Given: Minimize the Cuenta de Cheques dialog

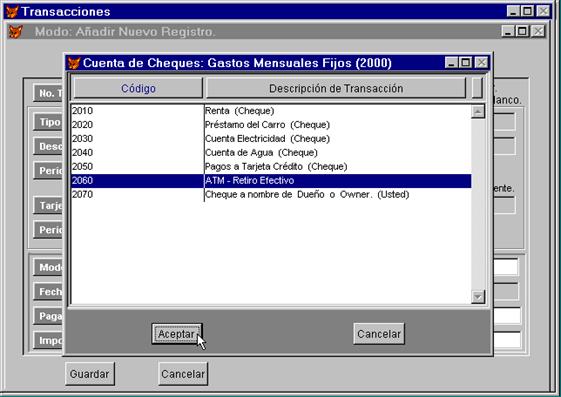Looking at the screenshot, I should point(451,63).
